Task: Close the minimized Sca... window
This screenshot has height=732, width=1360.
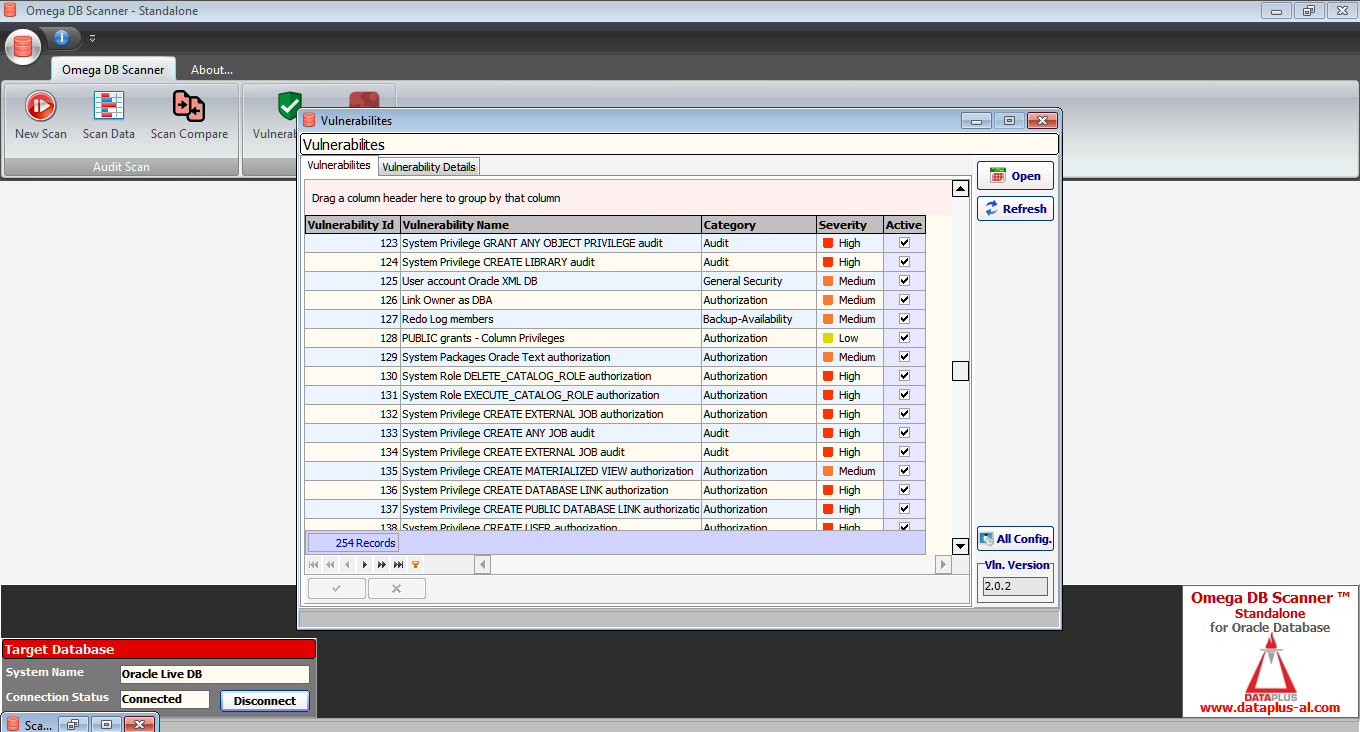Action: pos(140,724)
